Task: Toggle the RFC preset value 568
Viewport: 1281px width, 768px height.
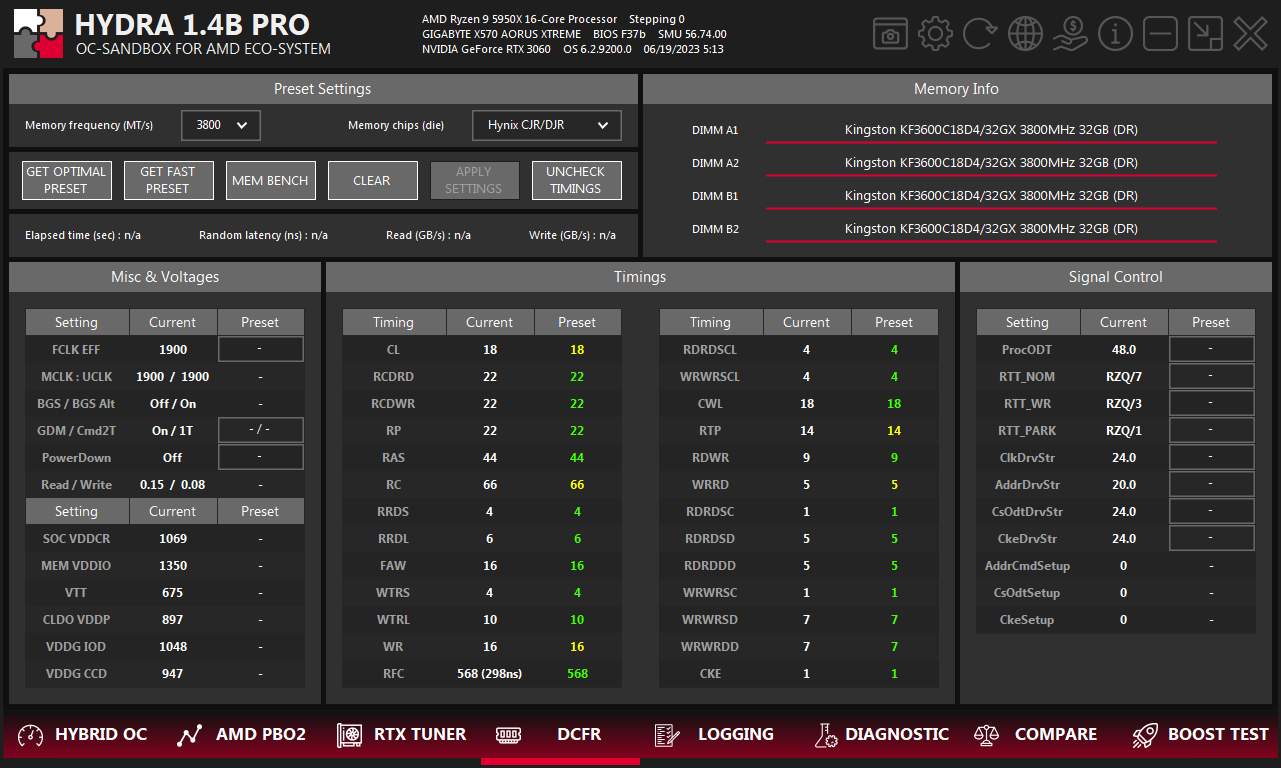Action: coord(577,674)
